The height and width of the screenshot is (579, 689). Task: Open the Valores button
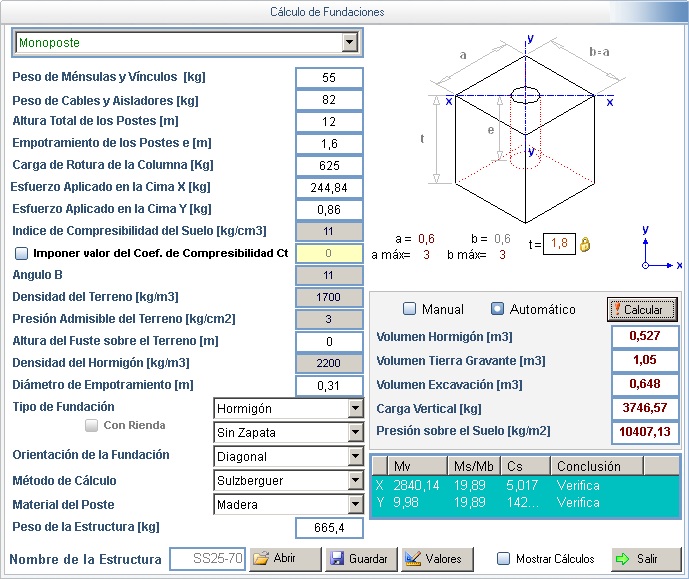[x=437, y=558]
